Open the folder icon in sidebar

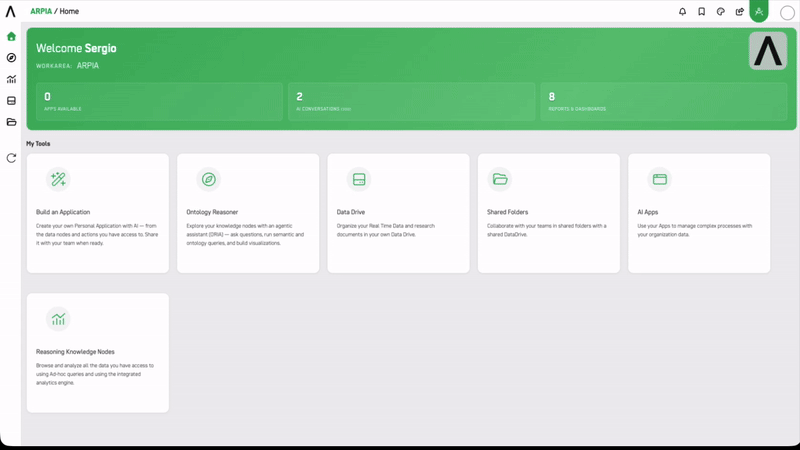coord(11,122)
